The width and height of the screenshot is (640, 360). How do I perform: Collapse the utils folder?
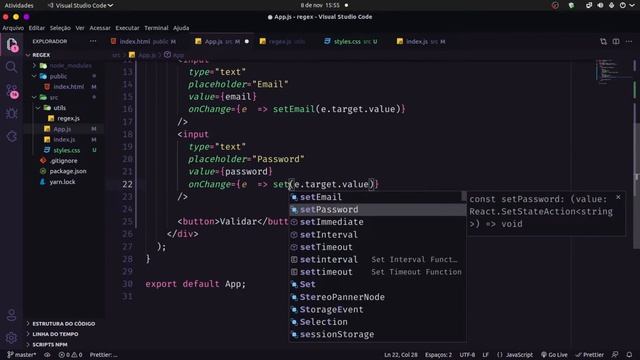pos(38,108)
